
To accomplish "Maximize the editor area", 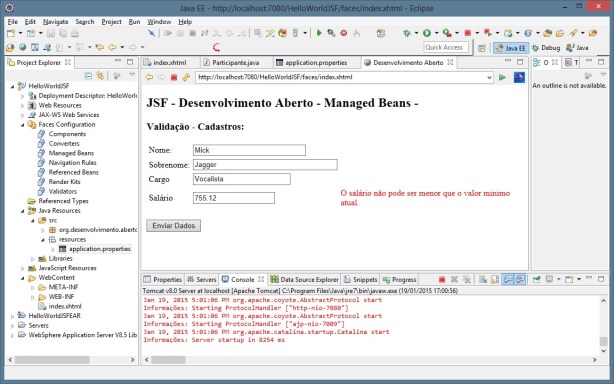I will pyautogui.click(x=520, y=62).
